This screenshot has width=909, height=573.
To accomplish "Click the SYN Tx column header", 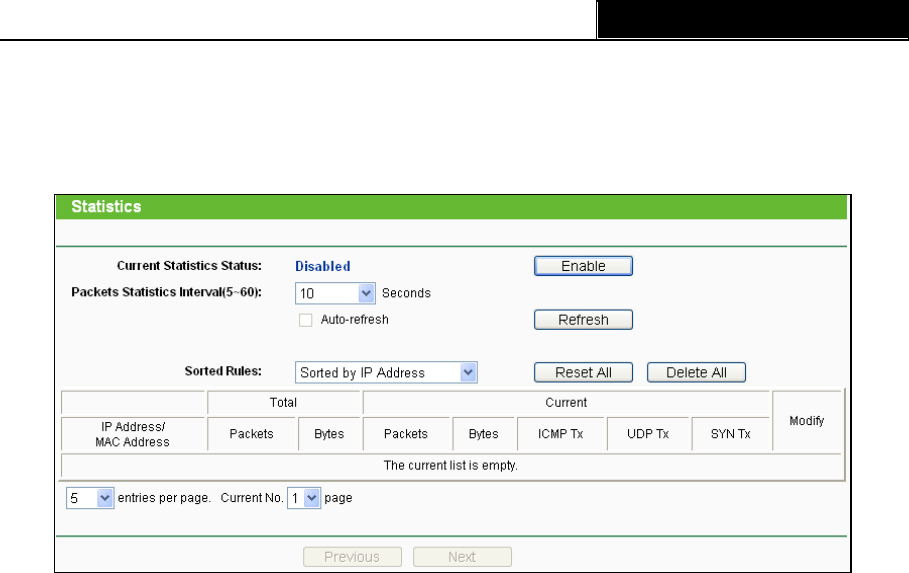I will point(730,434).
